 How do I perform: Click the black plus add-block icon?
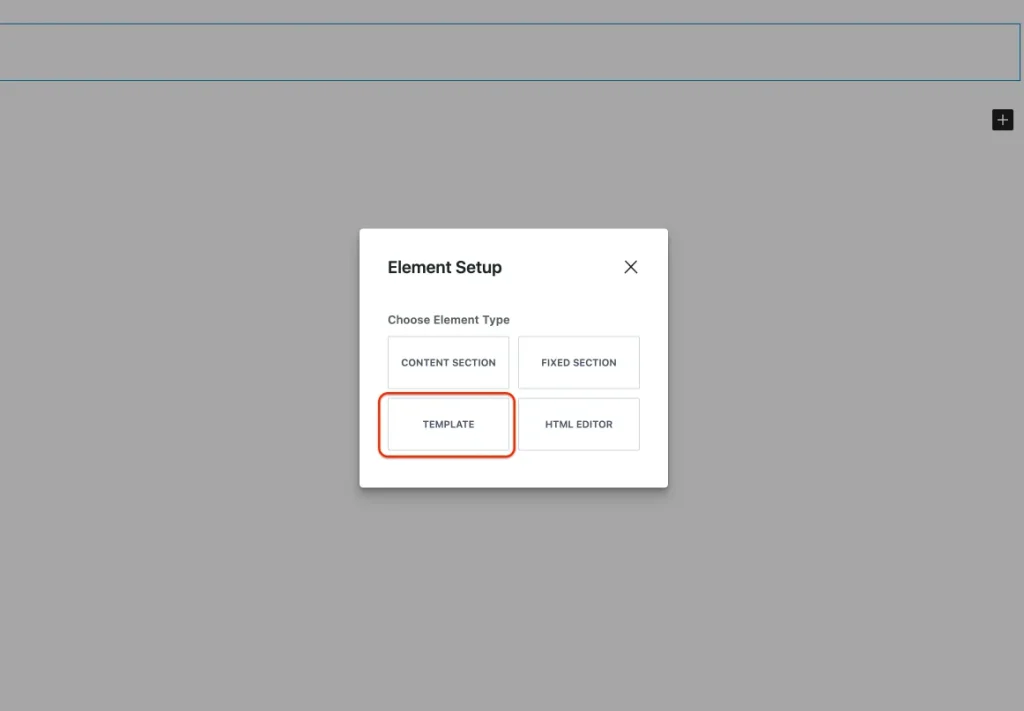point(1002,119)
